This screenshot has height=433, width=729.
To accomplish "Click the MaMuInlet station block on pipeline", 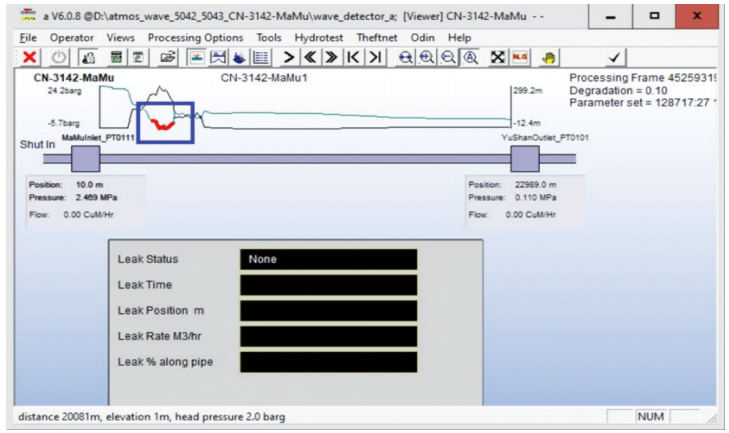I will 86,158.
